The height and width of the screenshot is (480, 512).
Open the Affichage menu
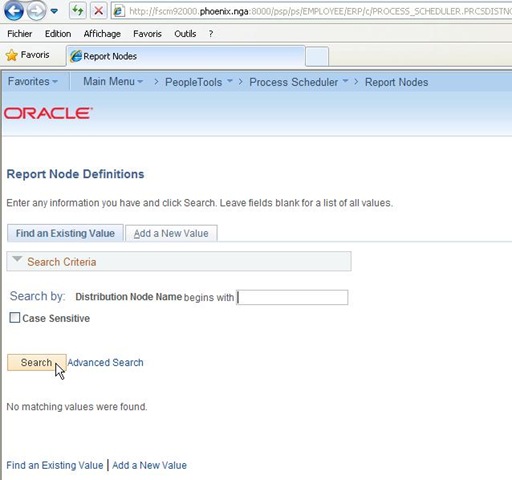pos(102,34)
